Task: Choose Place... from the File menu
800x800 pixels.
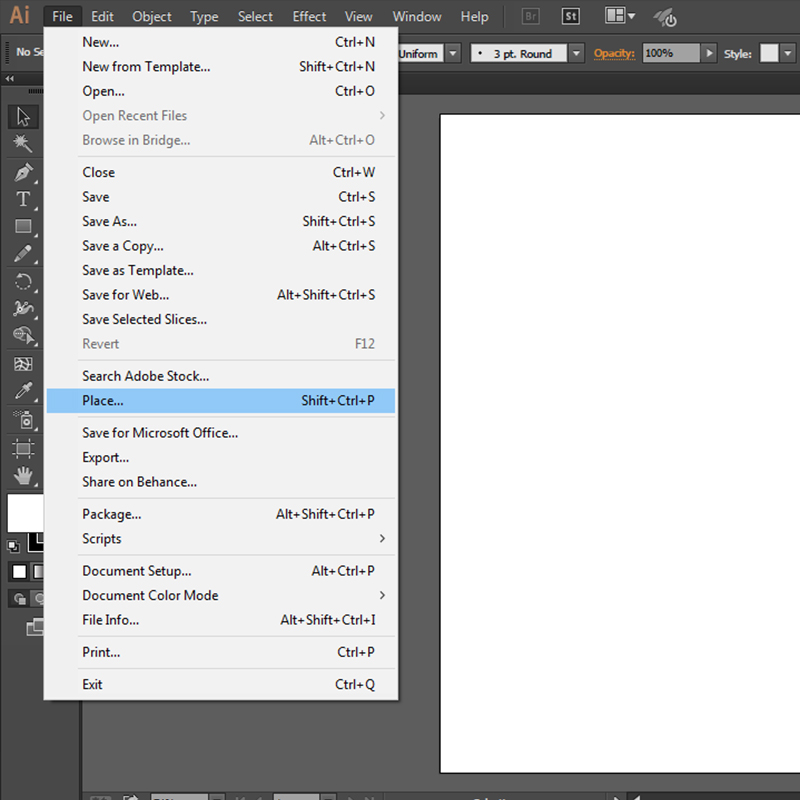Action: click(103, 401)
